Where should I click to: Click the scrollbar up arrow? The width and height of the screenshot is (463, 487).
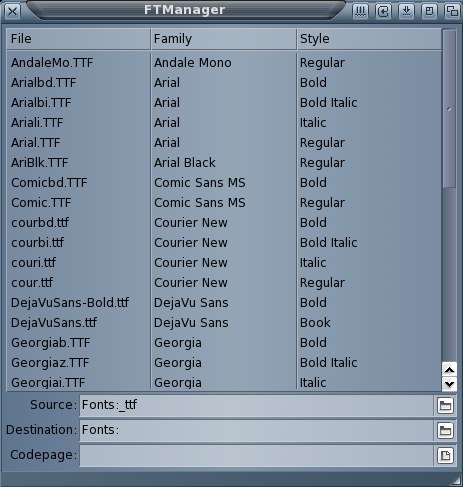click(449, 370)
